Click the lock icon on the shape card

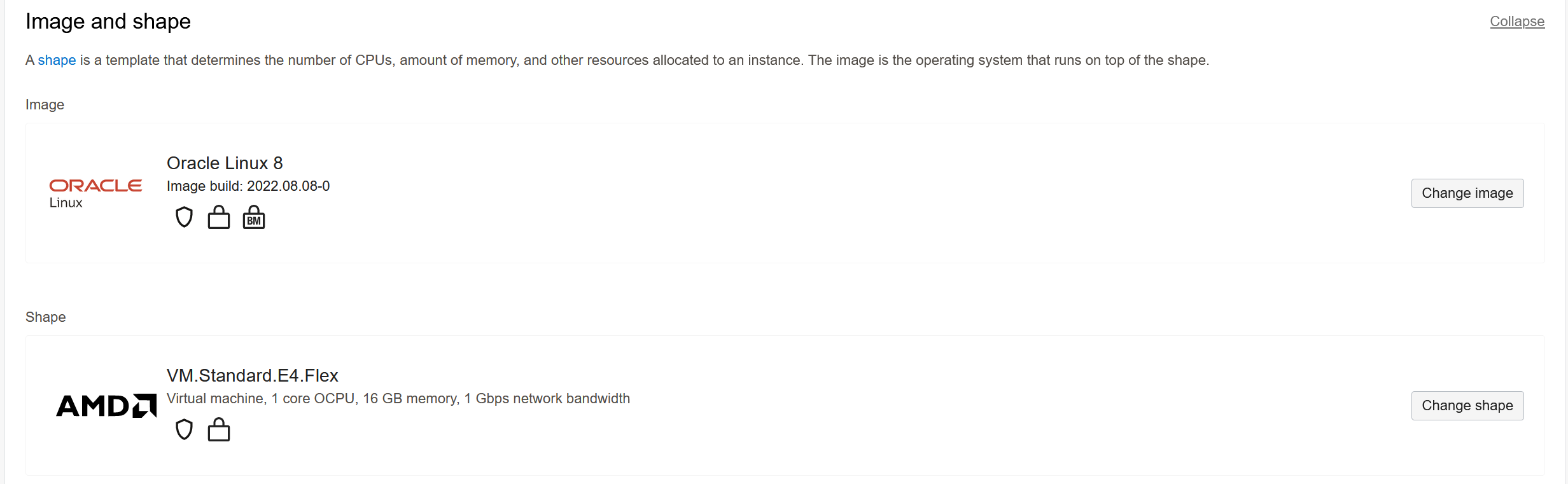[x=219, y=429]
